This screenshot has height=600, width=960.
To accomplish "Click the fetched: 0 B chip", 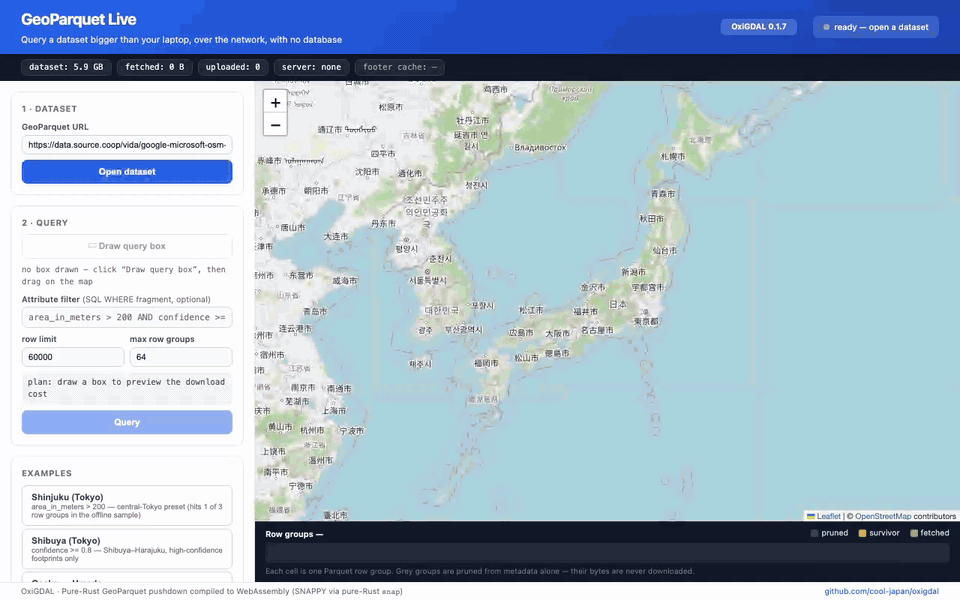I will pos(154,67).
